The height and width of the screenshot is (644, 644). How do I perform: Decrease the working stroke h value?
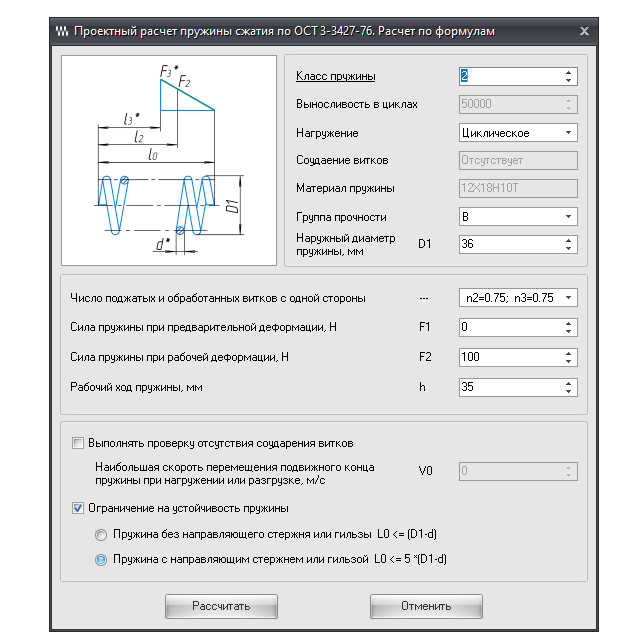(568, 391)
